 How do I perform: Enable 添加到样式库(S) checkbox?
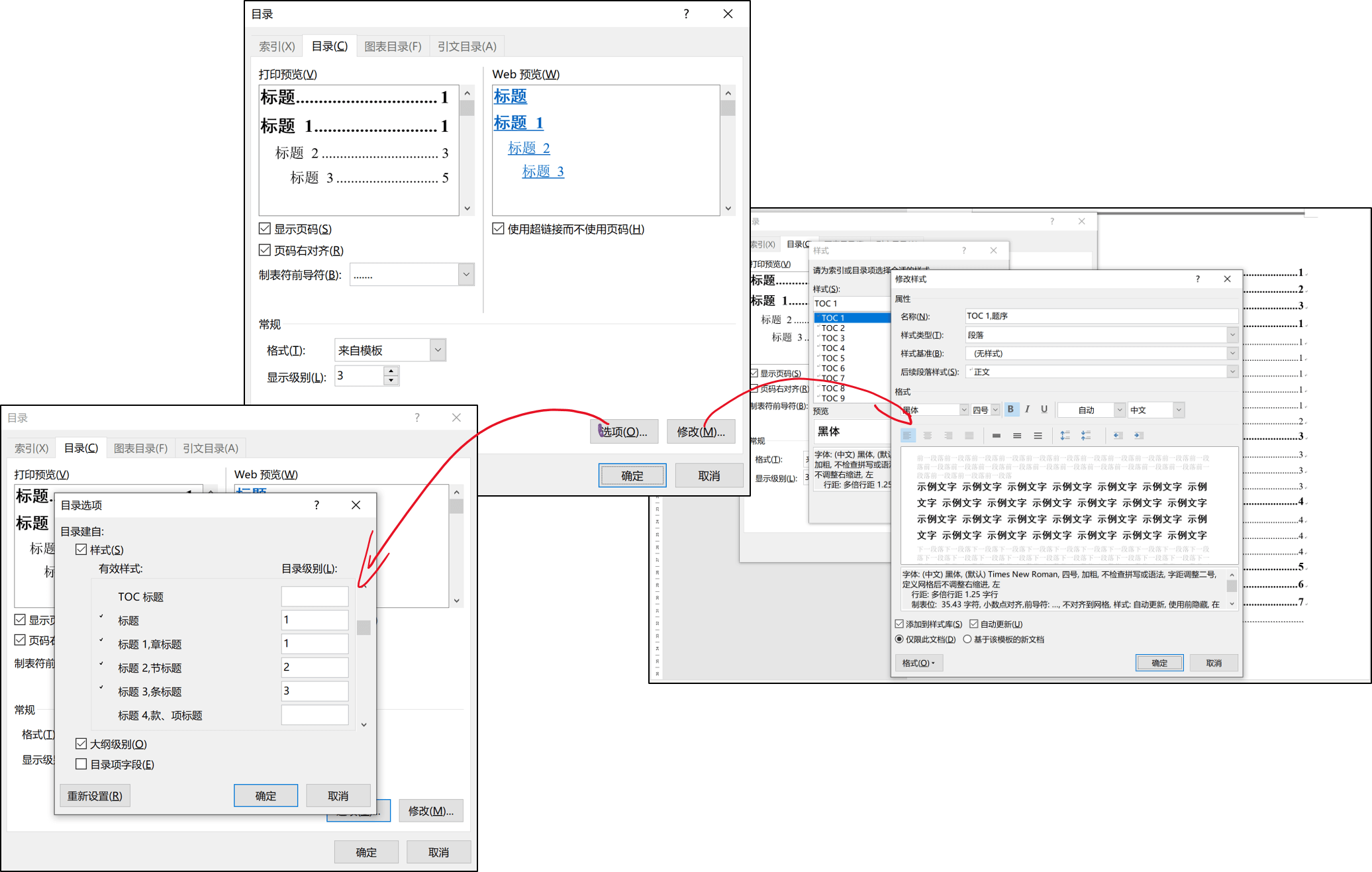tap(899, 624)
